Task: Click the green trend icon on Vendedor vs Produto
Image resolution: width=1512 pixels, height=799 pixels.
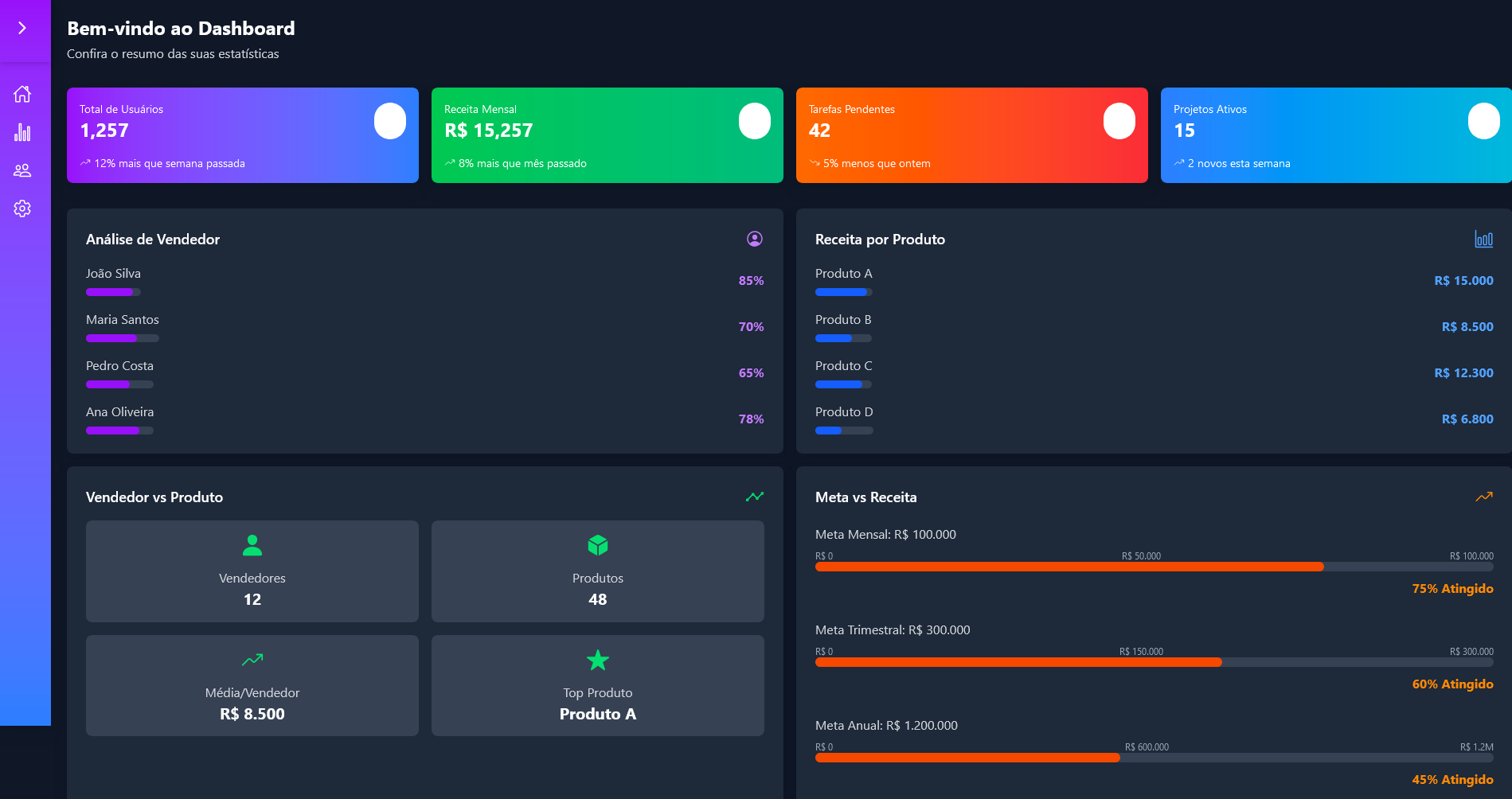Action: pos(753,497)
